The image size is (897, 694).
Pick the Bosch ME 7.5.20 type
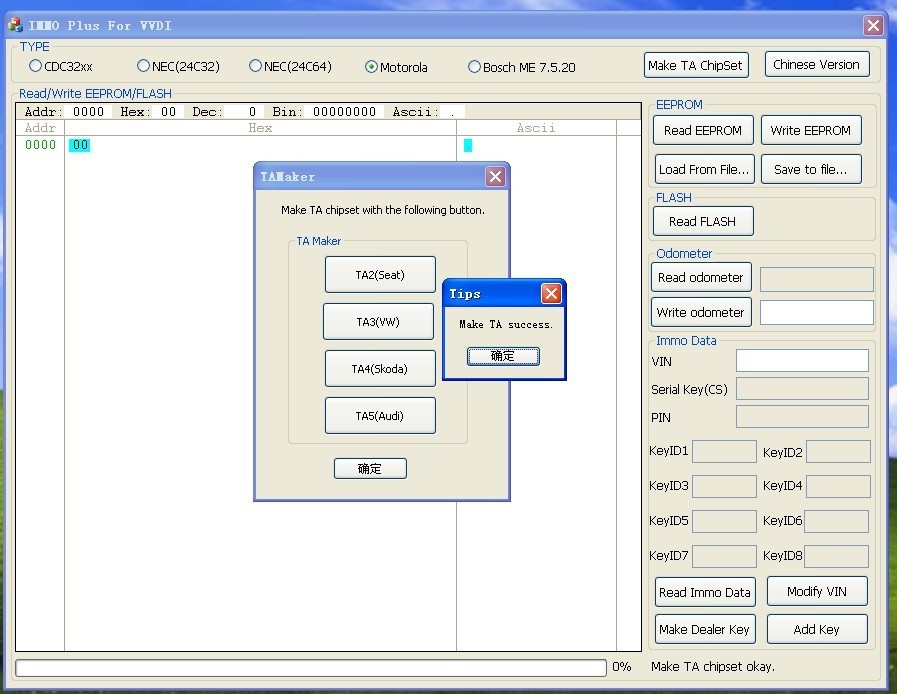point(474,68)
